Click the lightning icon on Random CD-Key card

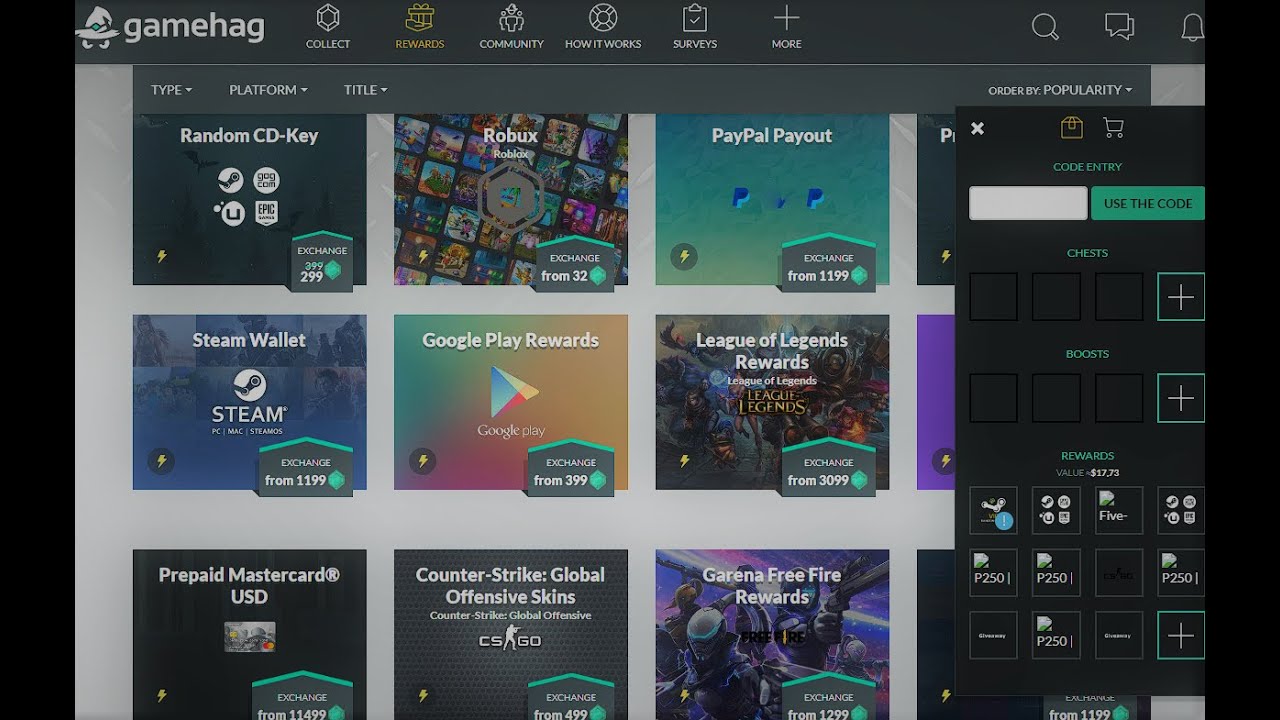coord(161,256)
